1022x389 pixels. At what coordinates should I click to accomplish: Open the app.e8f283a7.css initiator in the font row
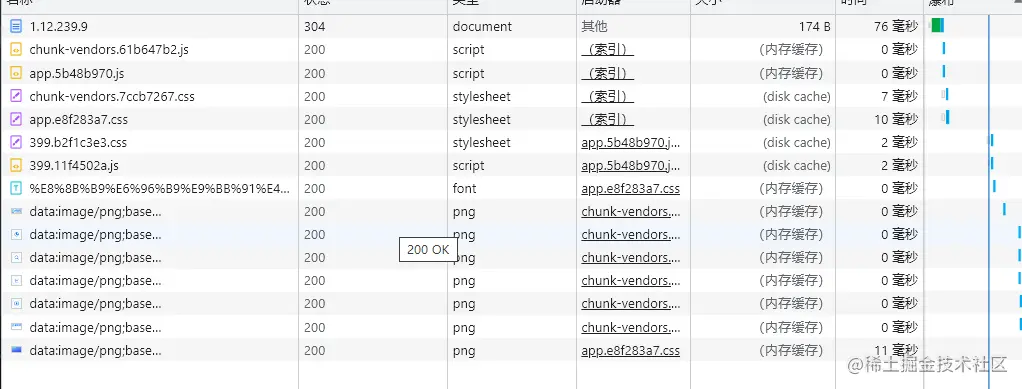coord(631,189)
